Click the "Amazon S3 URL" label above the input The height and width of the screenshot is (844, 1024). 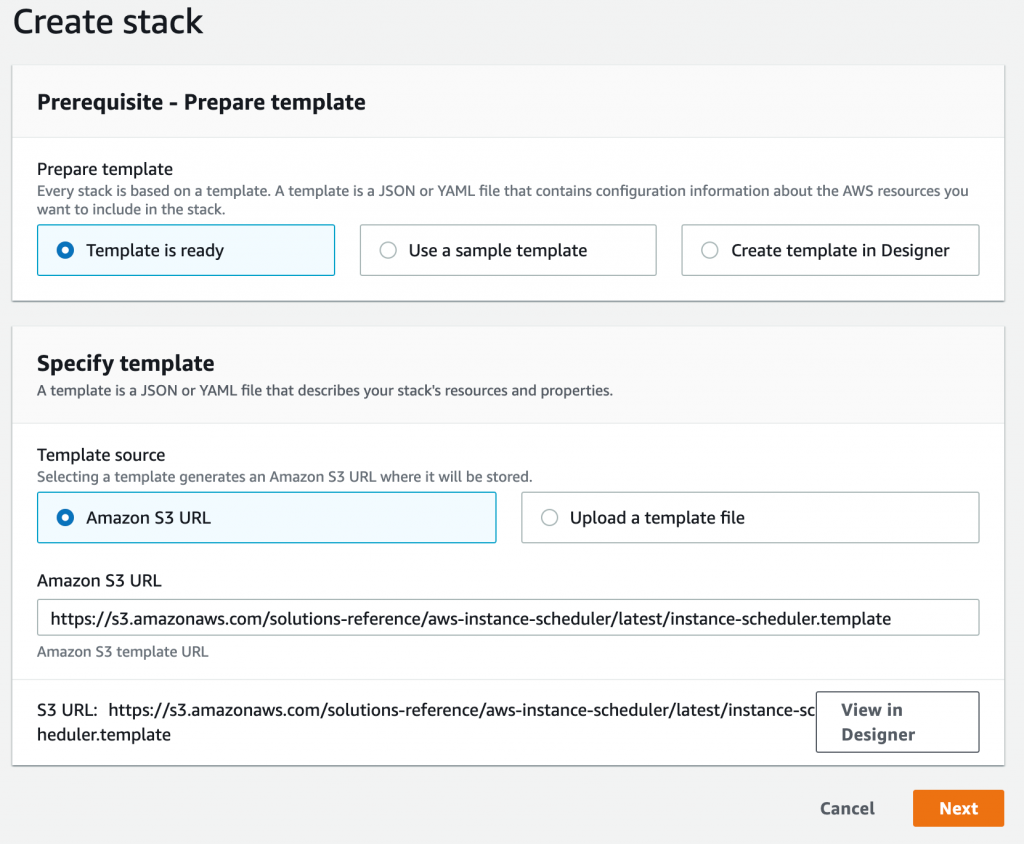click(99, 581)
